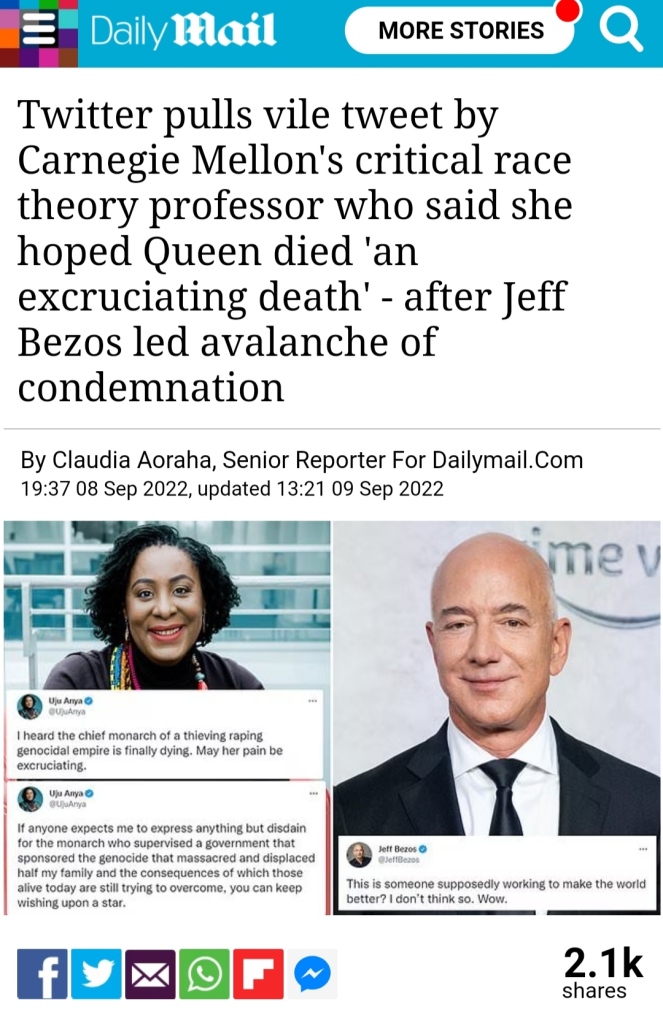Share article via email envelope icon
Image resolution: width=663 pixels, height=1023 pixels.
(x=150, y=973)
